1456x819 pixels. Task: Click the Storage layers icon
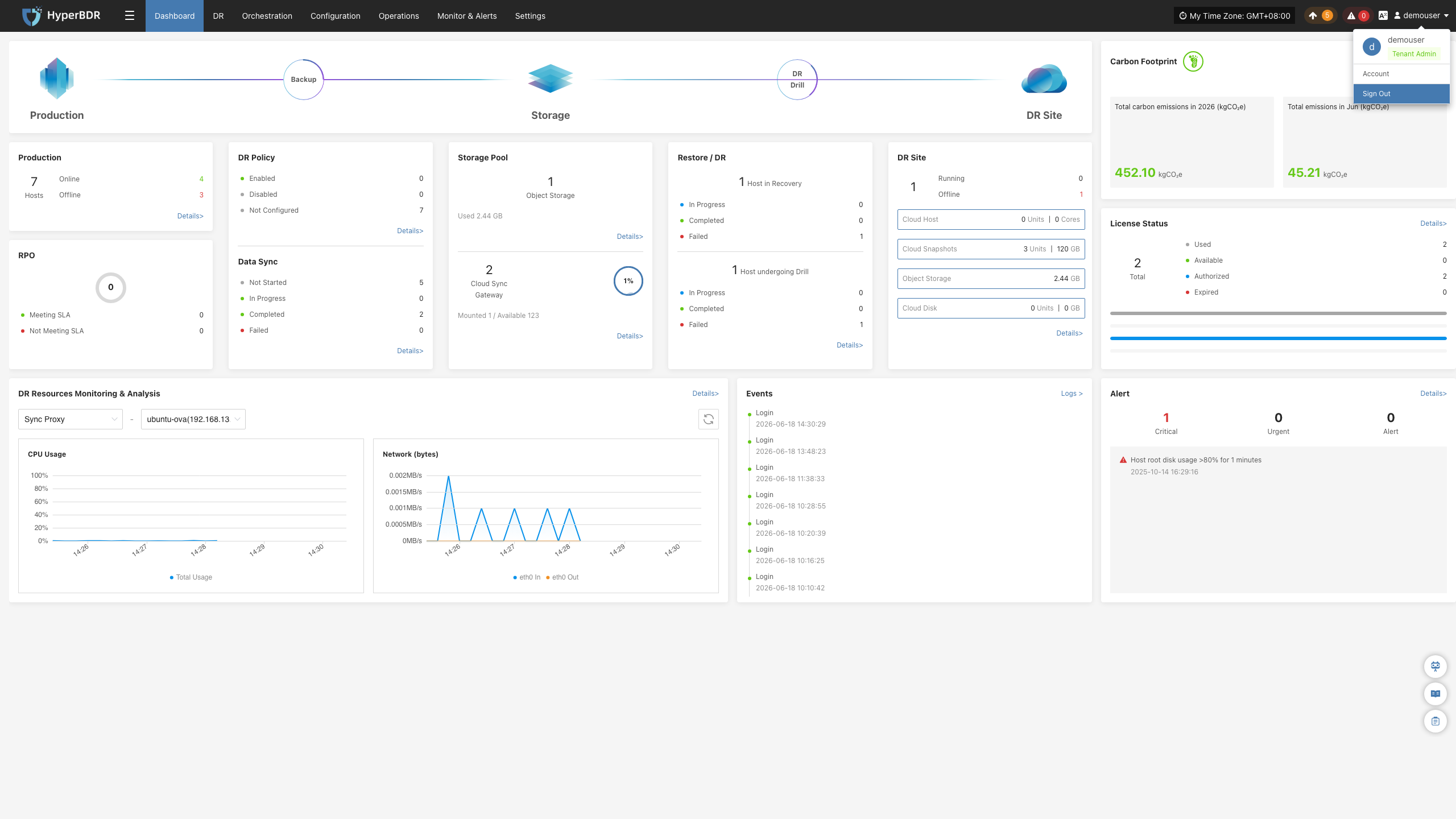click(551, 78)
